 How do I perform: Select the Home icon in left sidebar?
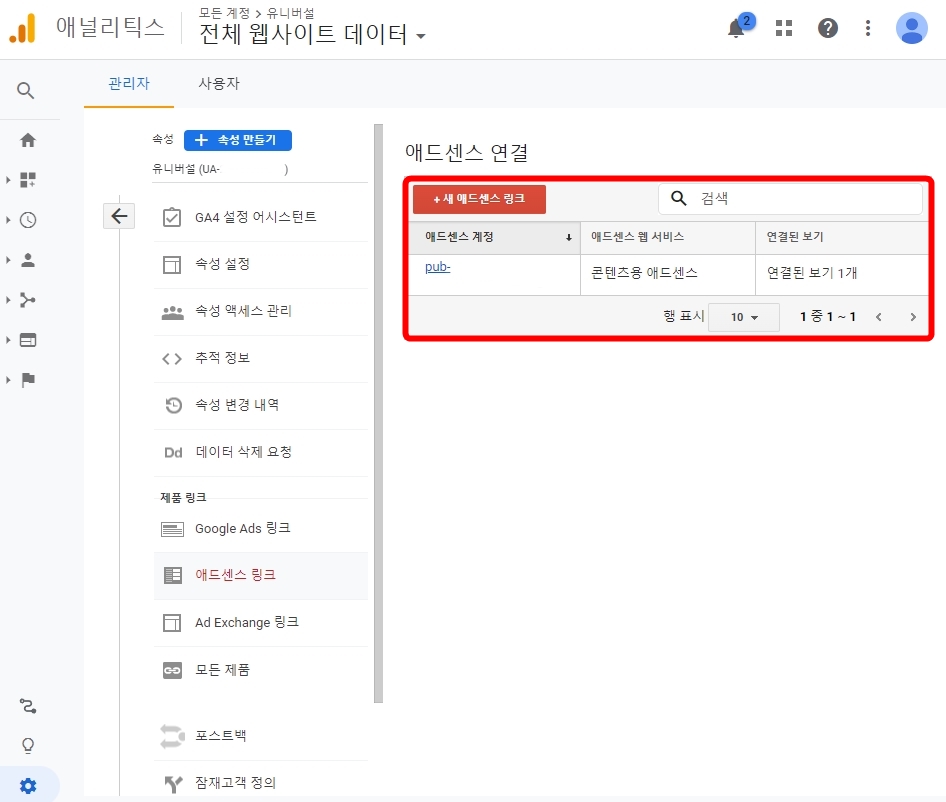point(27,140)
